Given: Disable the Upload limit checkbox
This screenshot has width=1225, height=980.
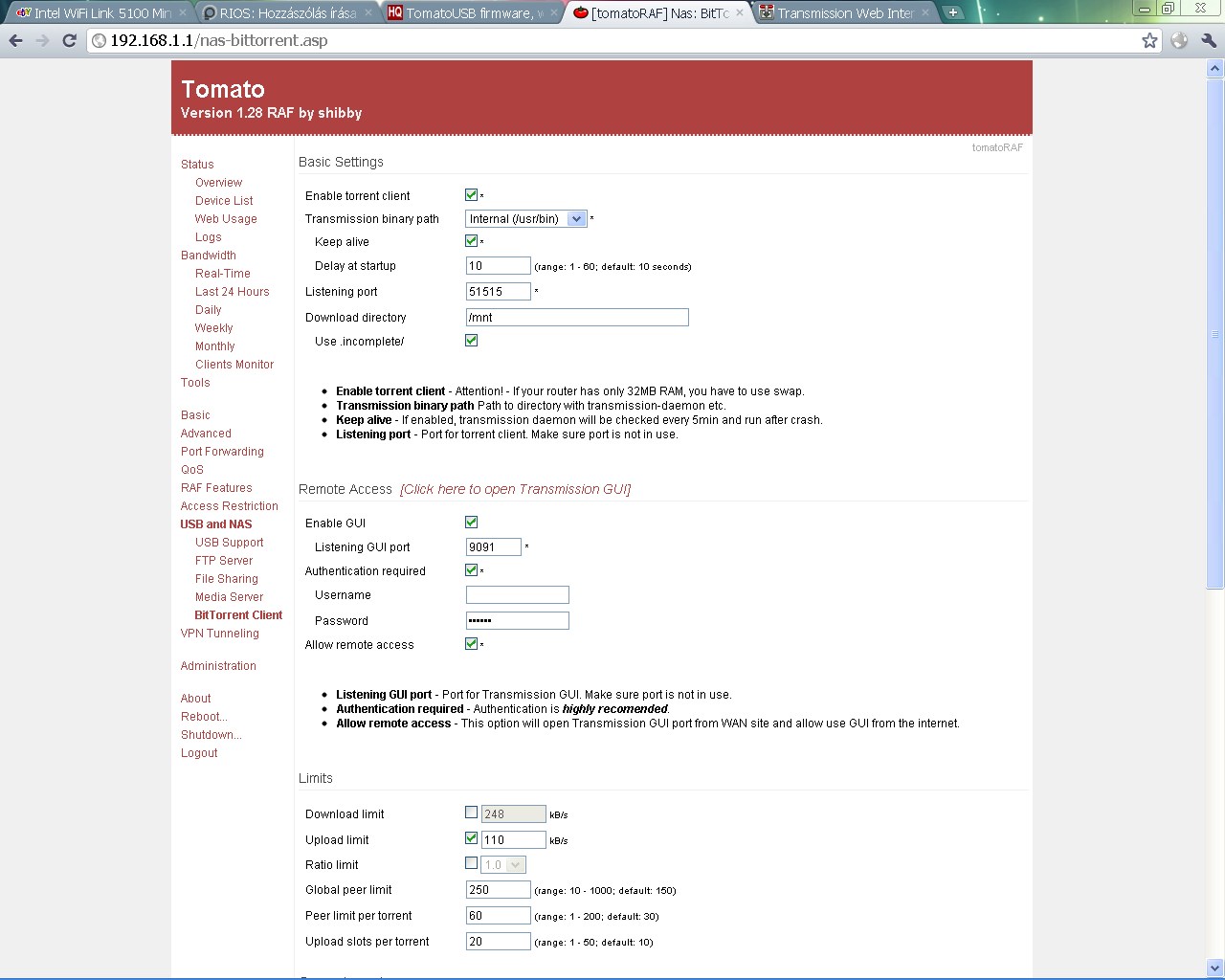Looking at the screenshot, I should pyautogui.click(x=471, y=838).
